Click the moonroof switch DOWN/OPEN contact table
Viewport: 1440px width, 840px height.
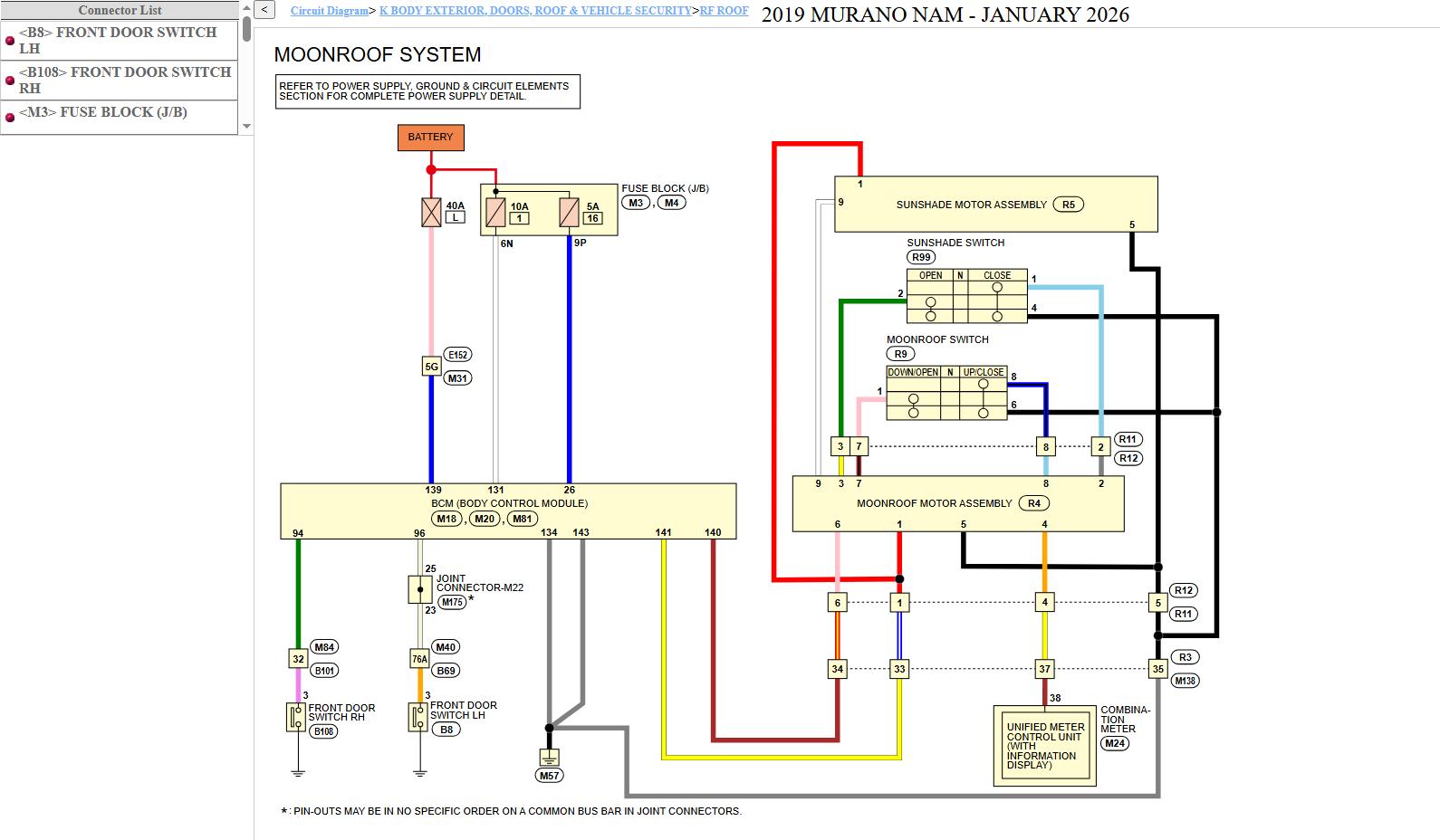pyautogui.click(x=946, y=393)
